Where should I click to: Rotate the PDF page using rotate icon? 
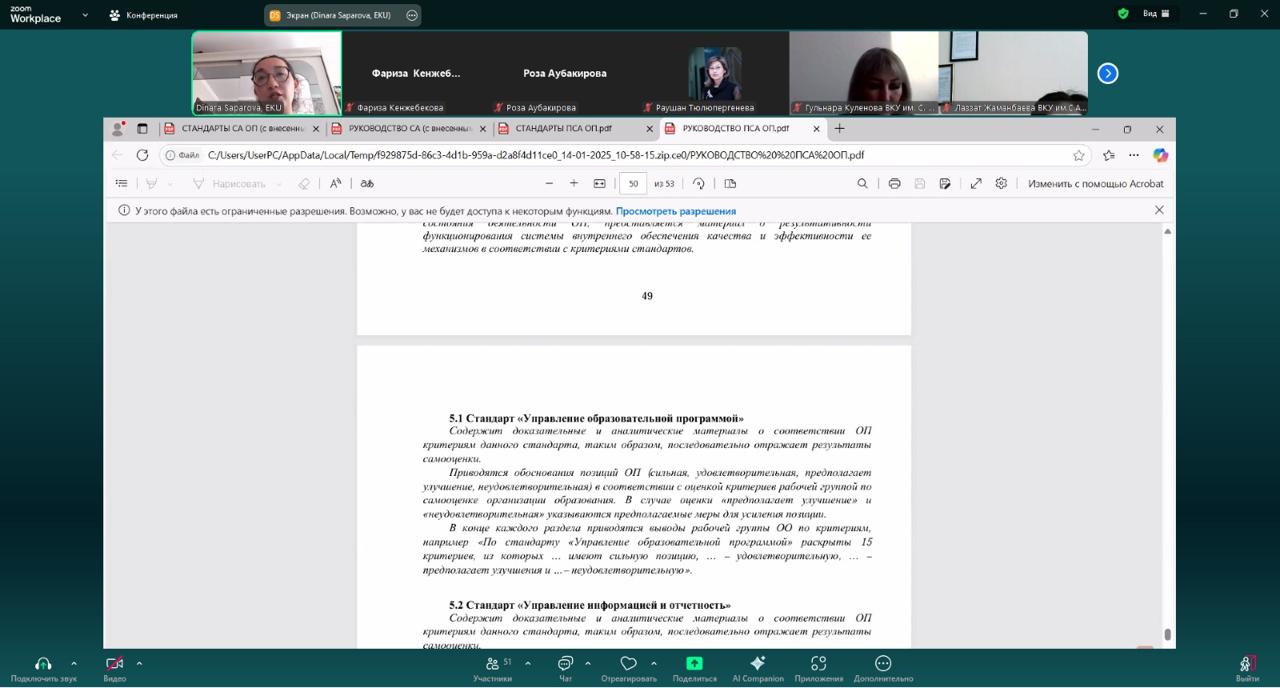pos(699,184)
